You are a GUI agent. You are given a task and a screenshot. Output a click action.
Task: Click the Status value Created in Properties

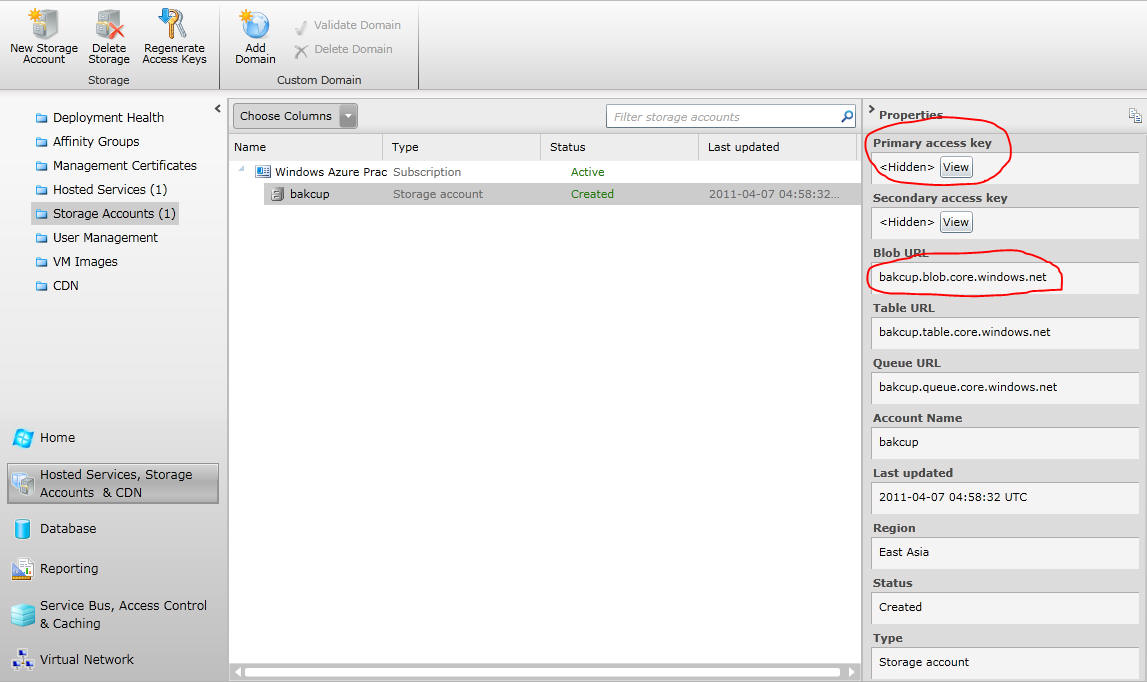[x=900, y=607]
